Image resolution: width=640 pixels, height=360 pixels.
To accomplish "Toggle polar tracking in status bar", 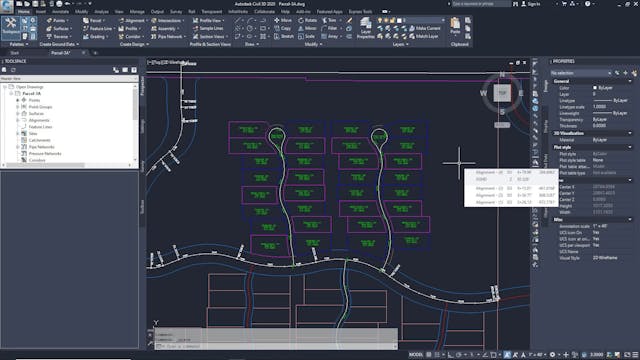I will (x=458, y=355).
